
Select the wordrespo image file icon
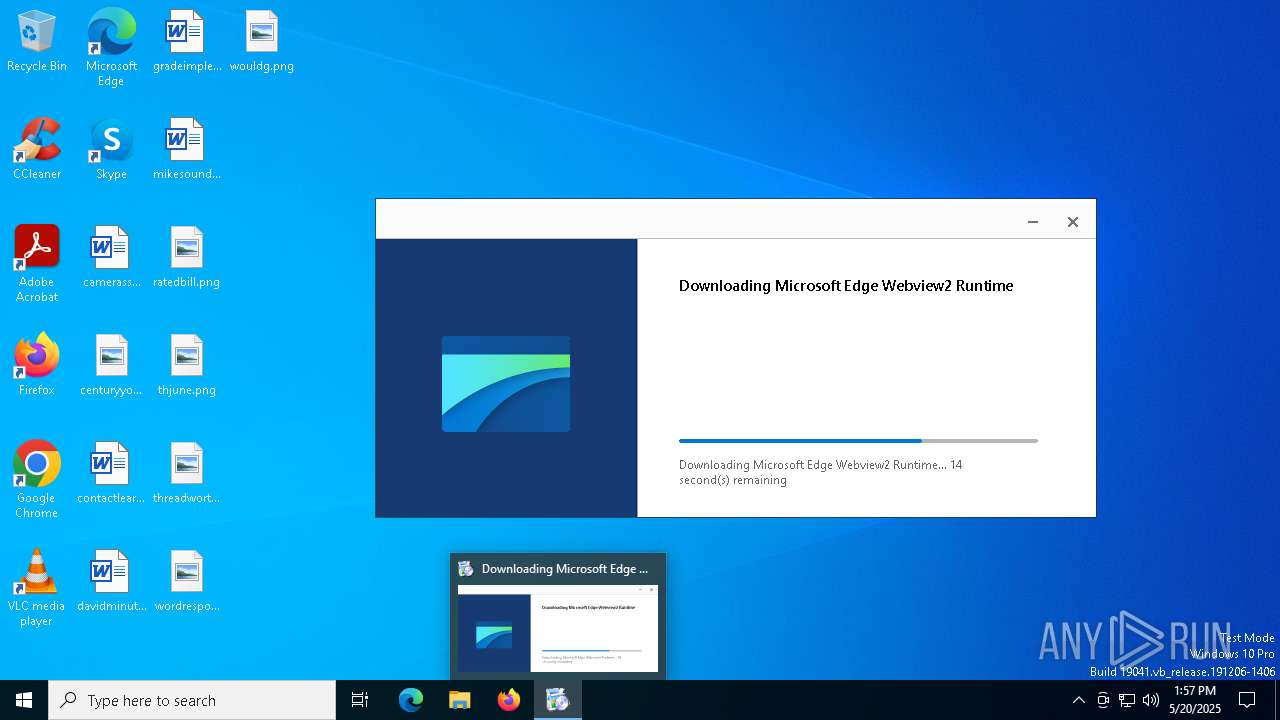tap(187, 582)
